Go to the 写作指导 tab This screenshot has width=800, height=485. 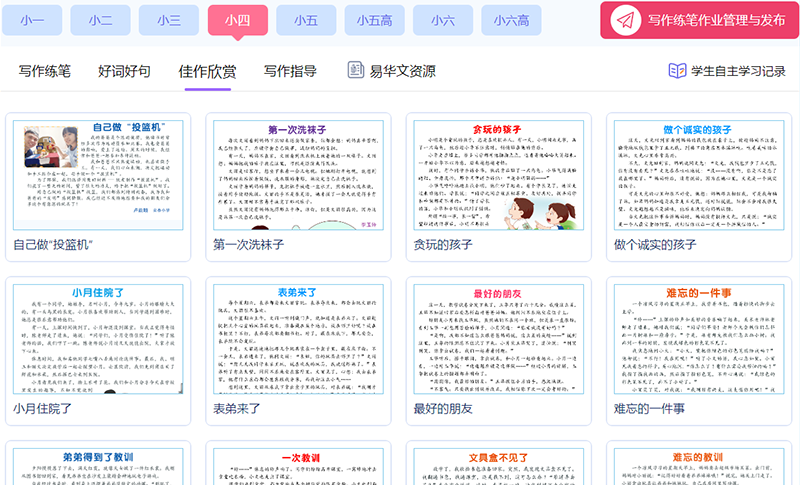click(x=290, y=71)
